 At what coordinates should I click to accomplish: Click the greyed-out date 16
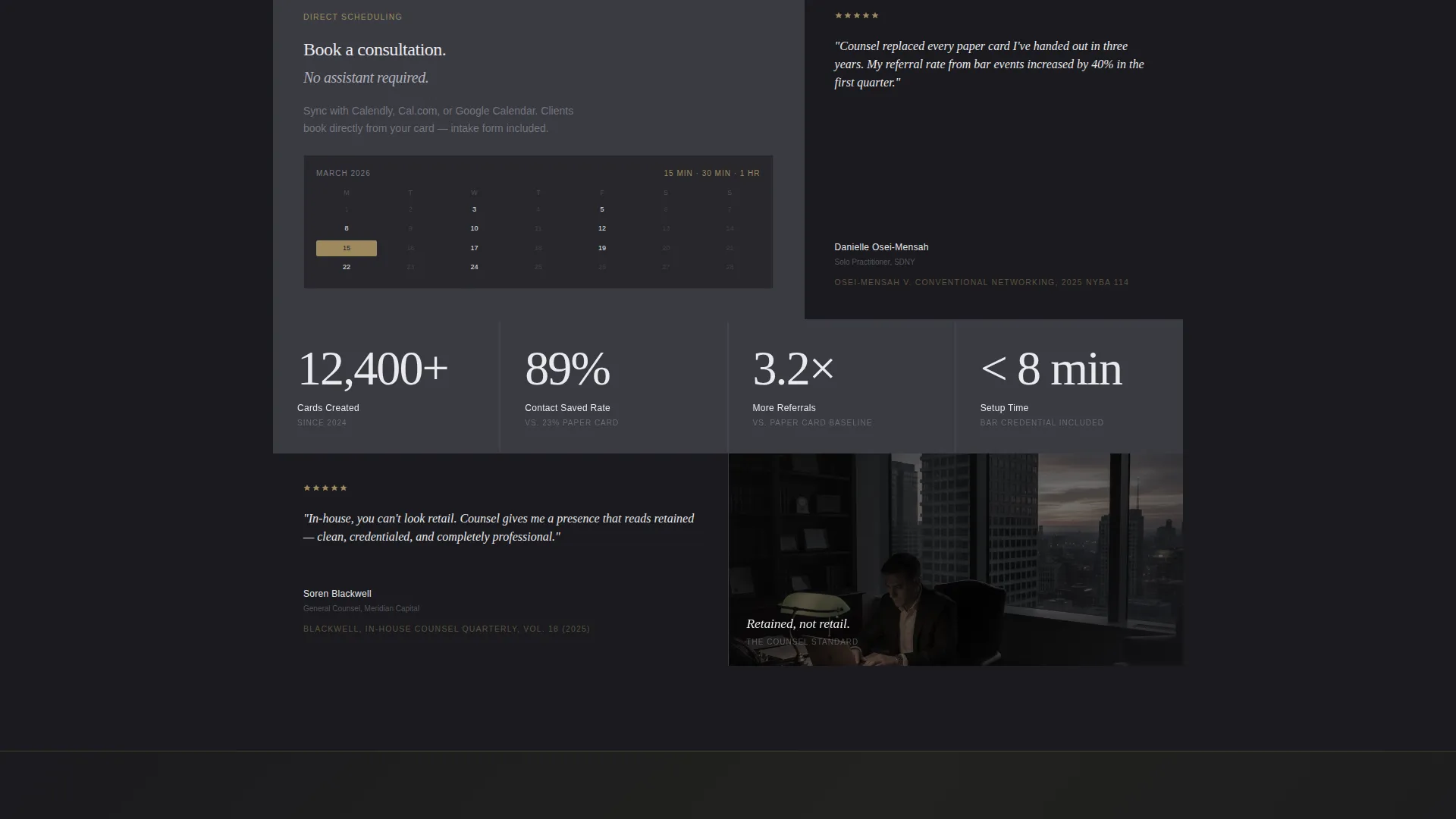click(410, 248)
